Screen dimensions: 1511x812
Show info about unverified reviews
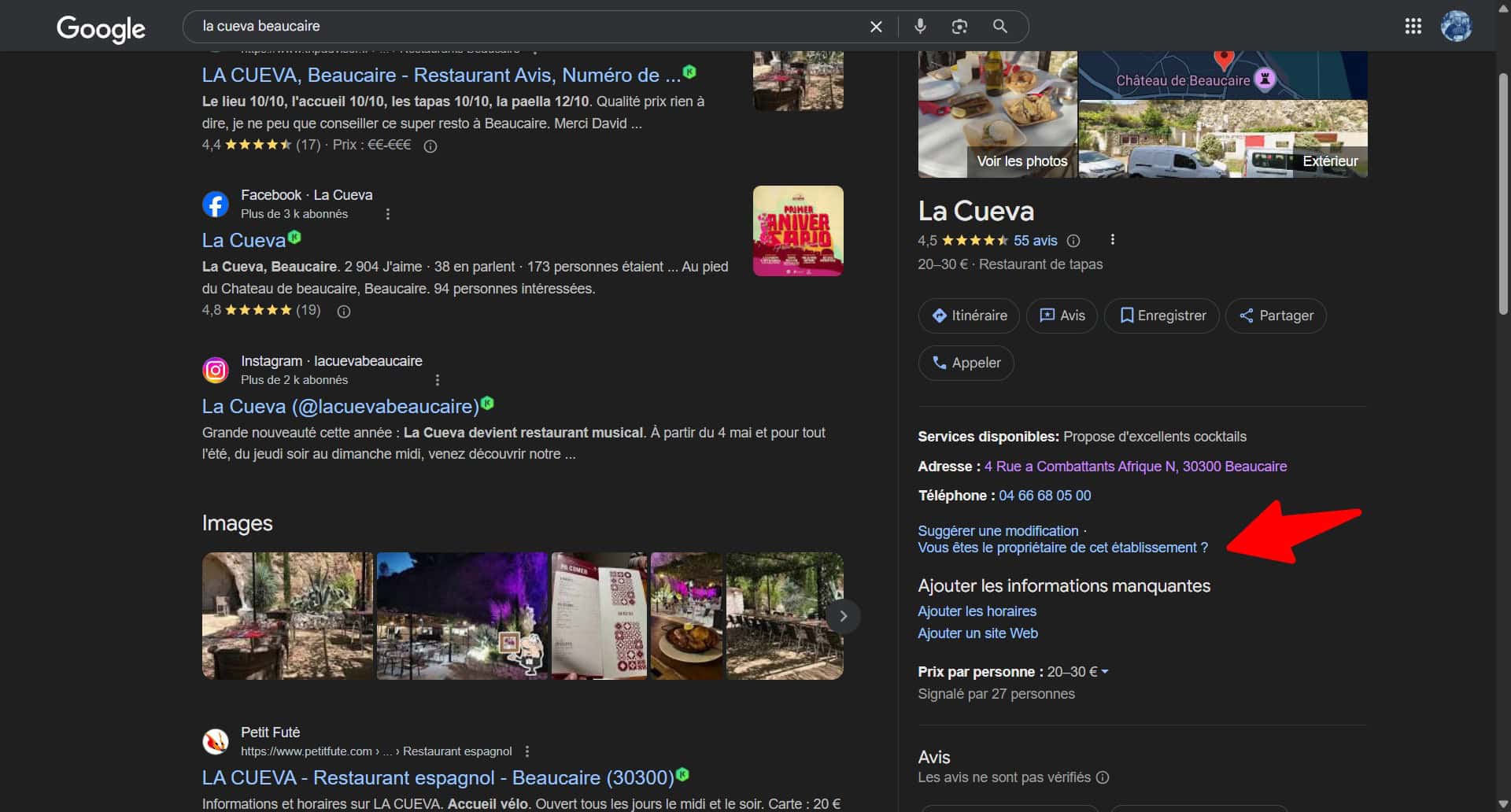1103,777
